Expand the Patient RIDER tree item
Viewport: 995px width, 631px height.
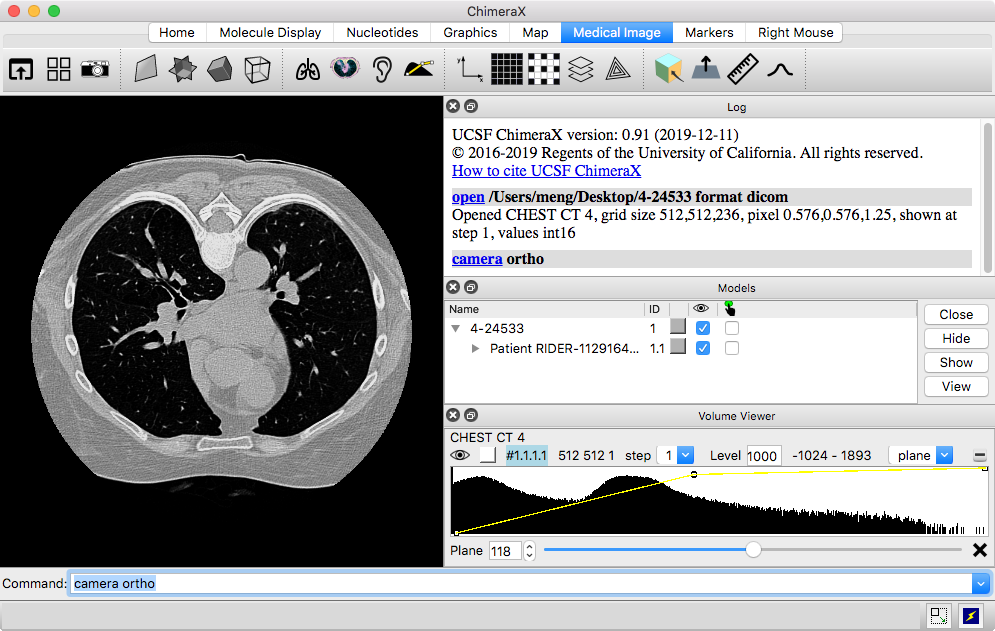point(476,349)
